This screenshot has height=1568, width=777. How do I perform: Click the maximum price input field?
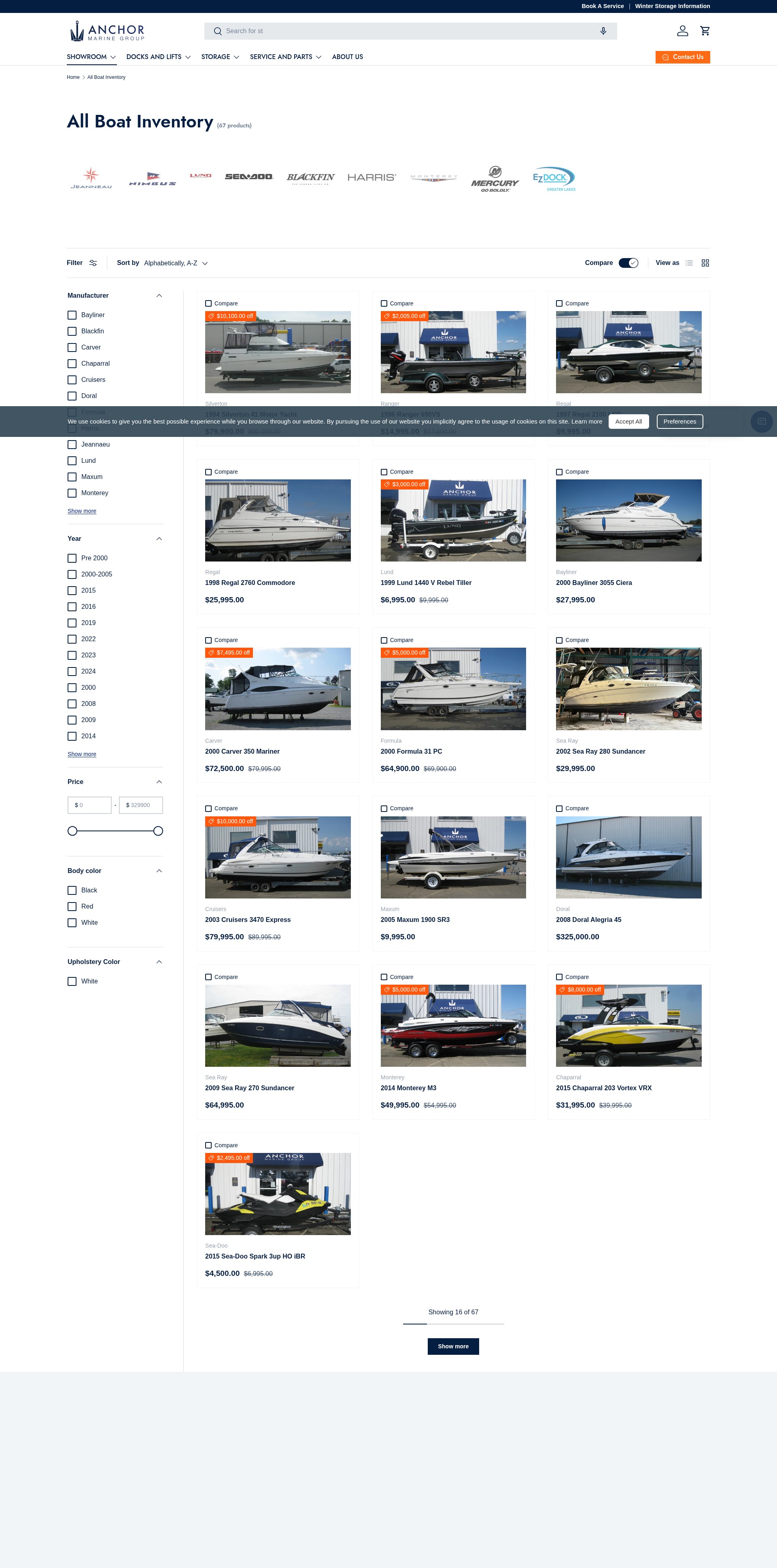(141, 805)
